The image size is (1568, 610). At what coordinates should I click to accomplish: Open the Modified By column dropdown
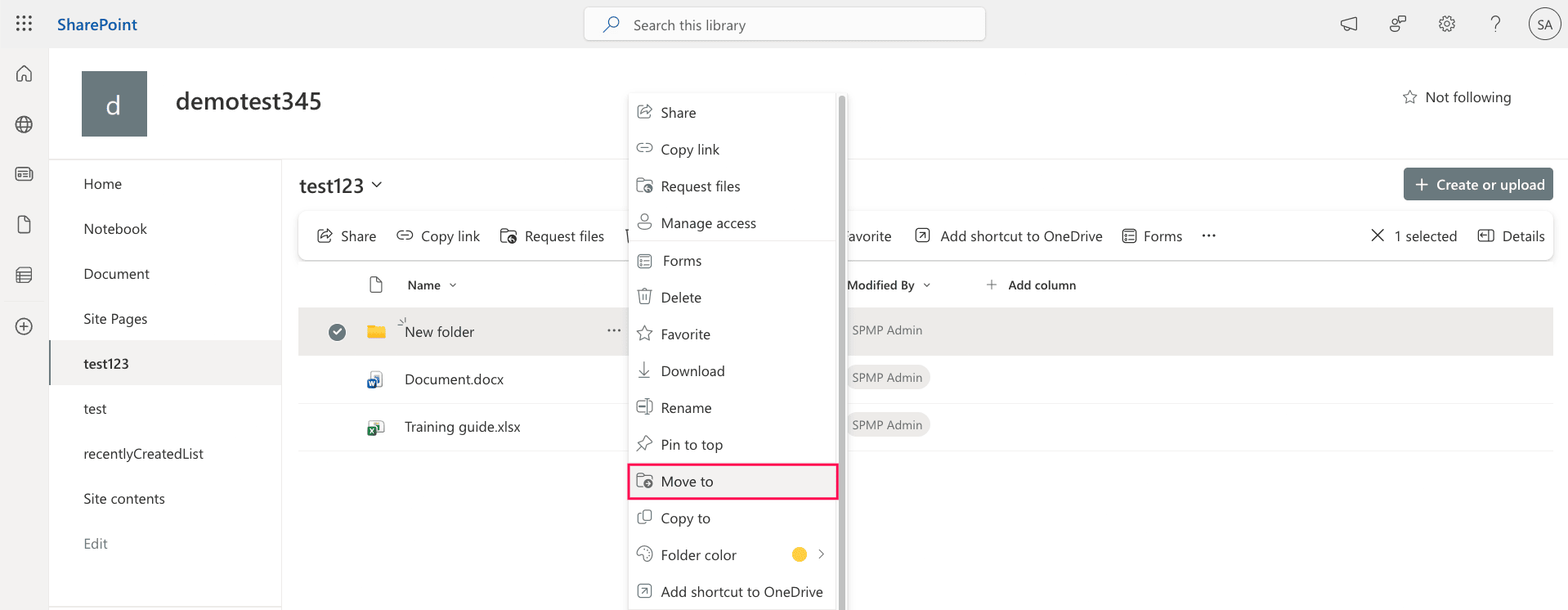click(x=927, y=285)
